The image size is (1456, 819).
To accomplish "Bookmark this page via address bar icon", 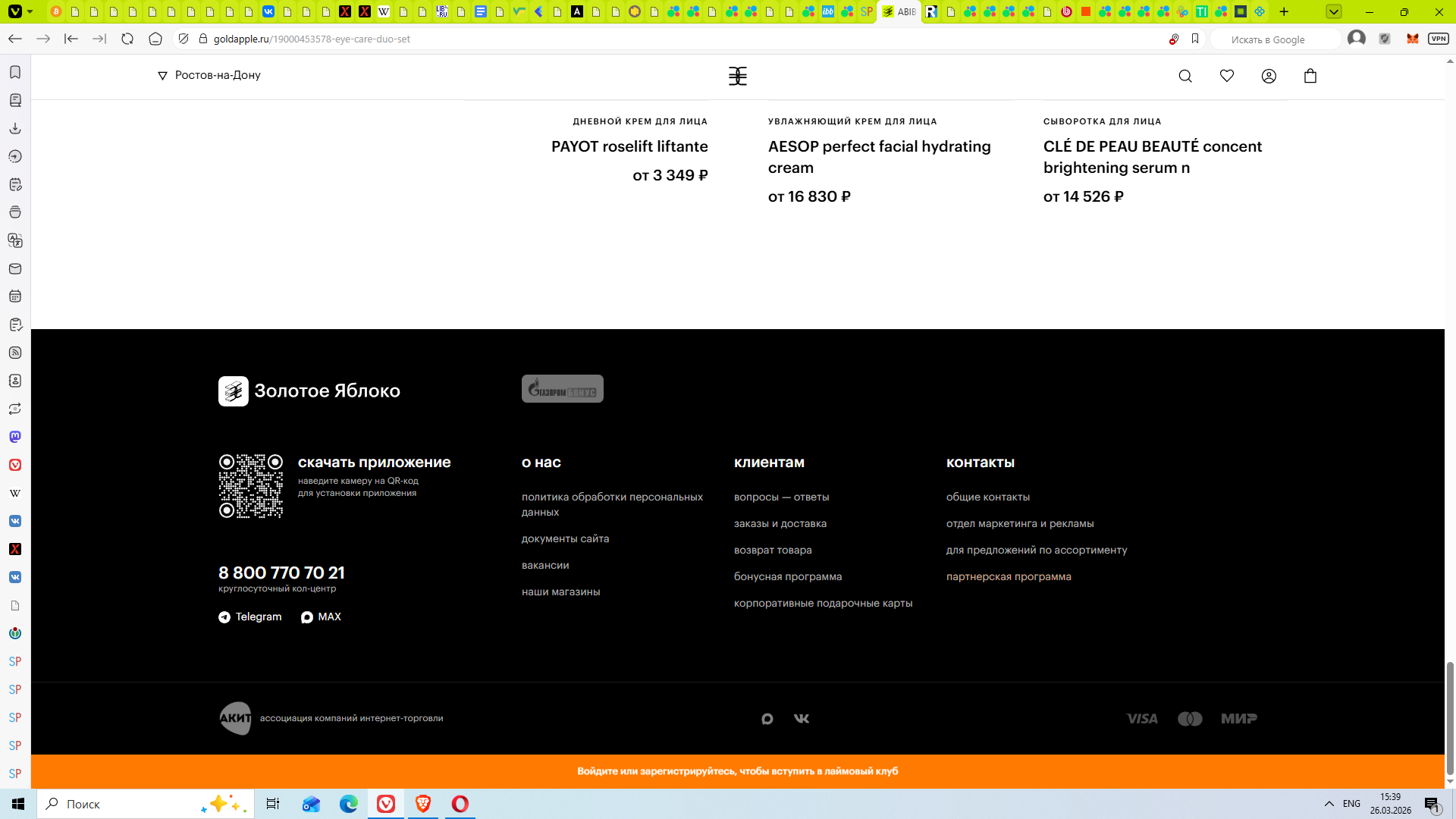I will coord(1195,39).
